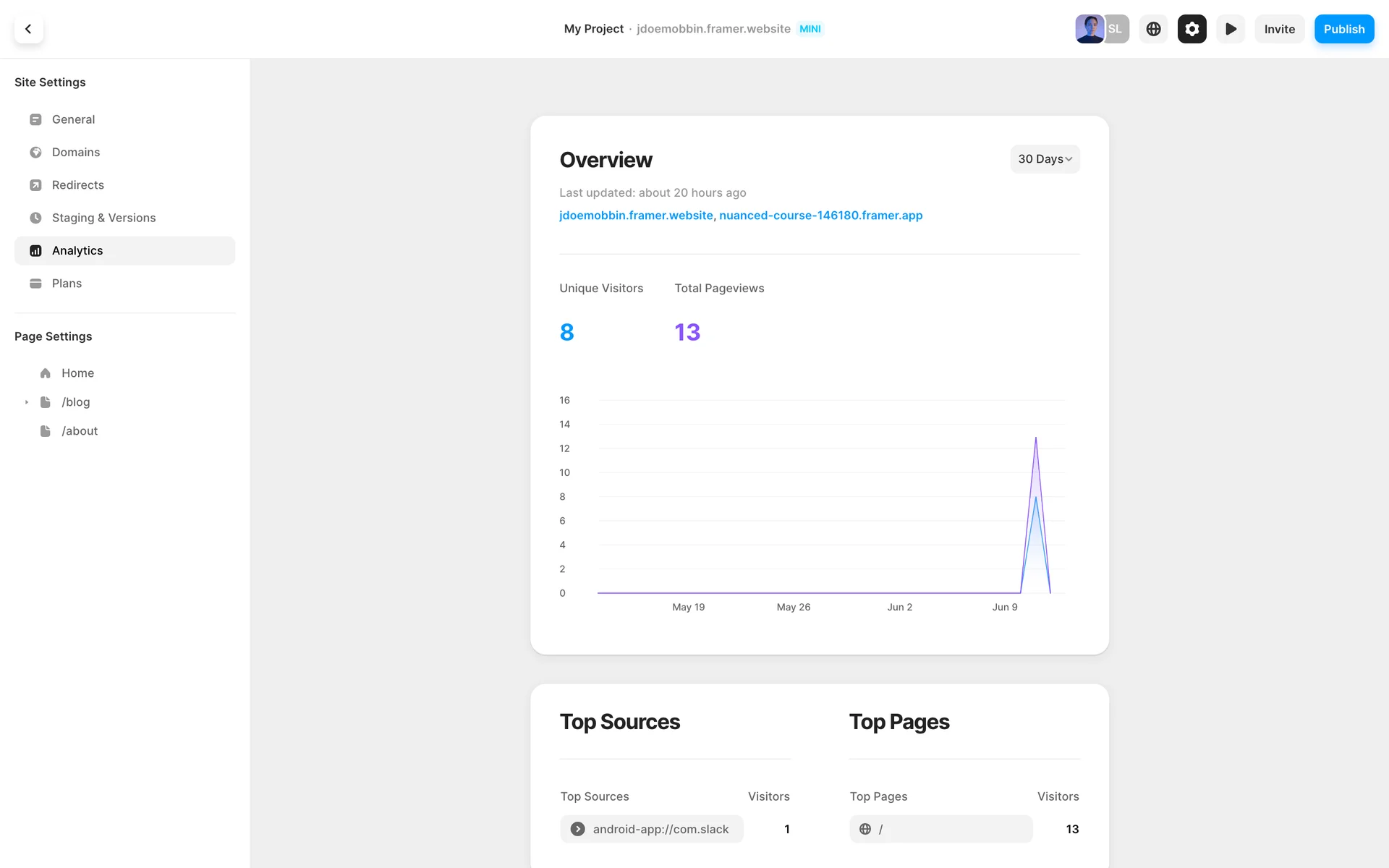1389x868 pixels.
Task: Expand the /blog page tree
Action: coord(27,402)
